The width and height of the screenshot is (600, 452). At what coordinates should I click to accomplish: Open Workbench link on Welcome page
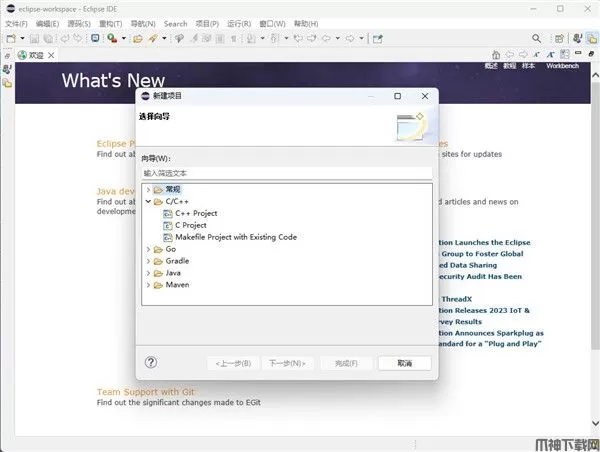(562, 66)
